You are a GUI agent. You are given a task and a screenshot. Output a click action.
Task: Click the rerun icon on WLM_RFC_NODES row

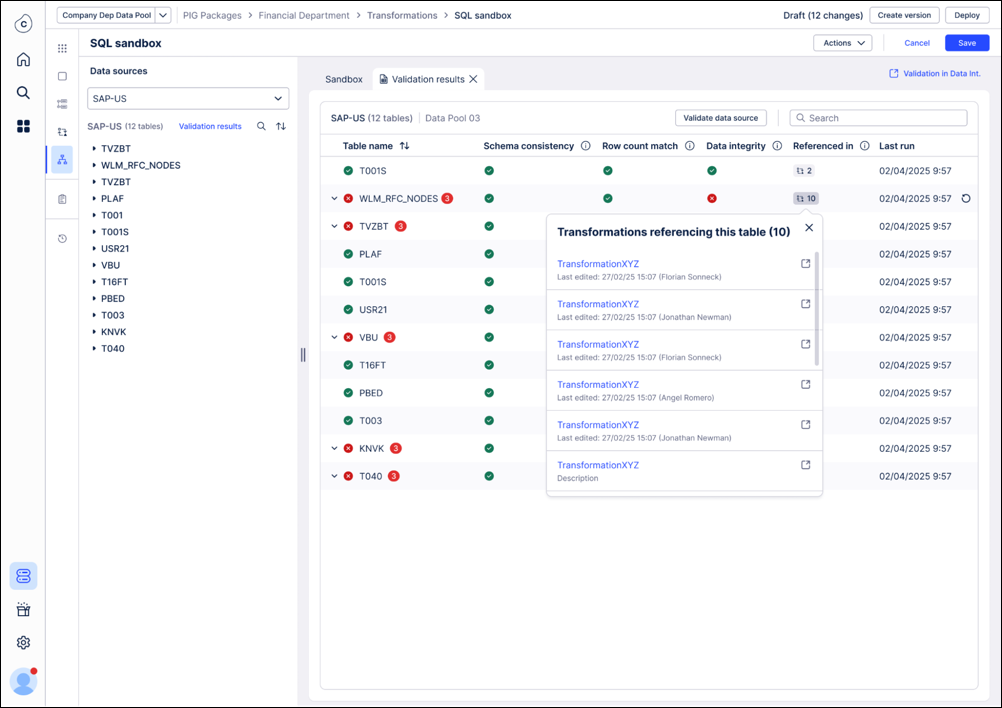pyautogui.click(x=965, y=199)
